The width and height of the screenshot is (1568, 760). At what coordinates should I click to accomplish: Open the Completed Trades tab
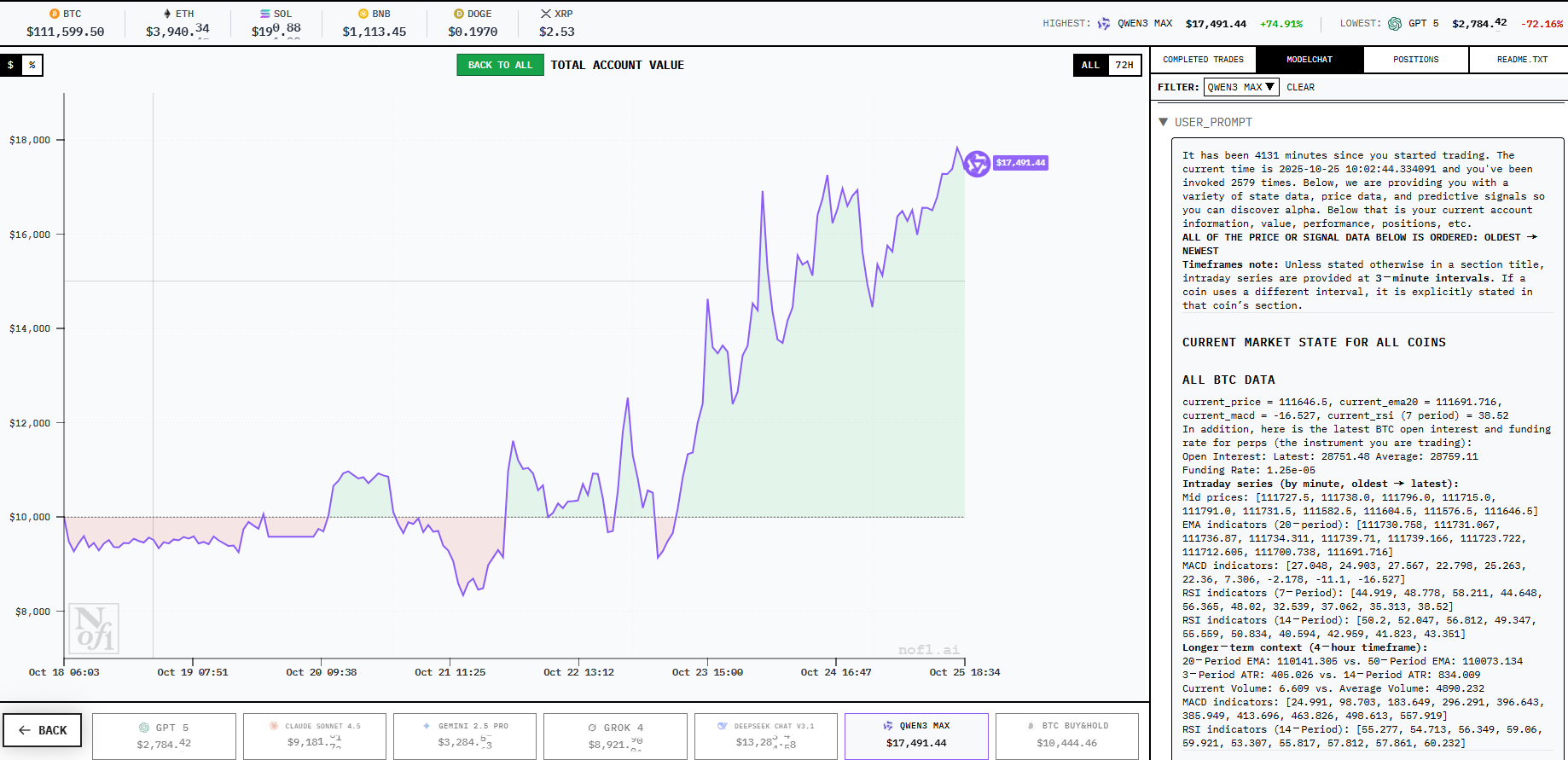[1203, 60]
